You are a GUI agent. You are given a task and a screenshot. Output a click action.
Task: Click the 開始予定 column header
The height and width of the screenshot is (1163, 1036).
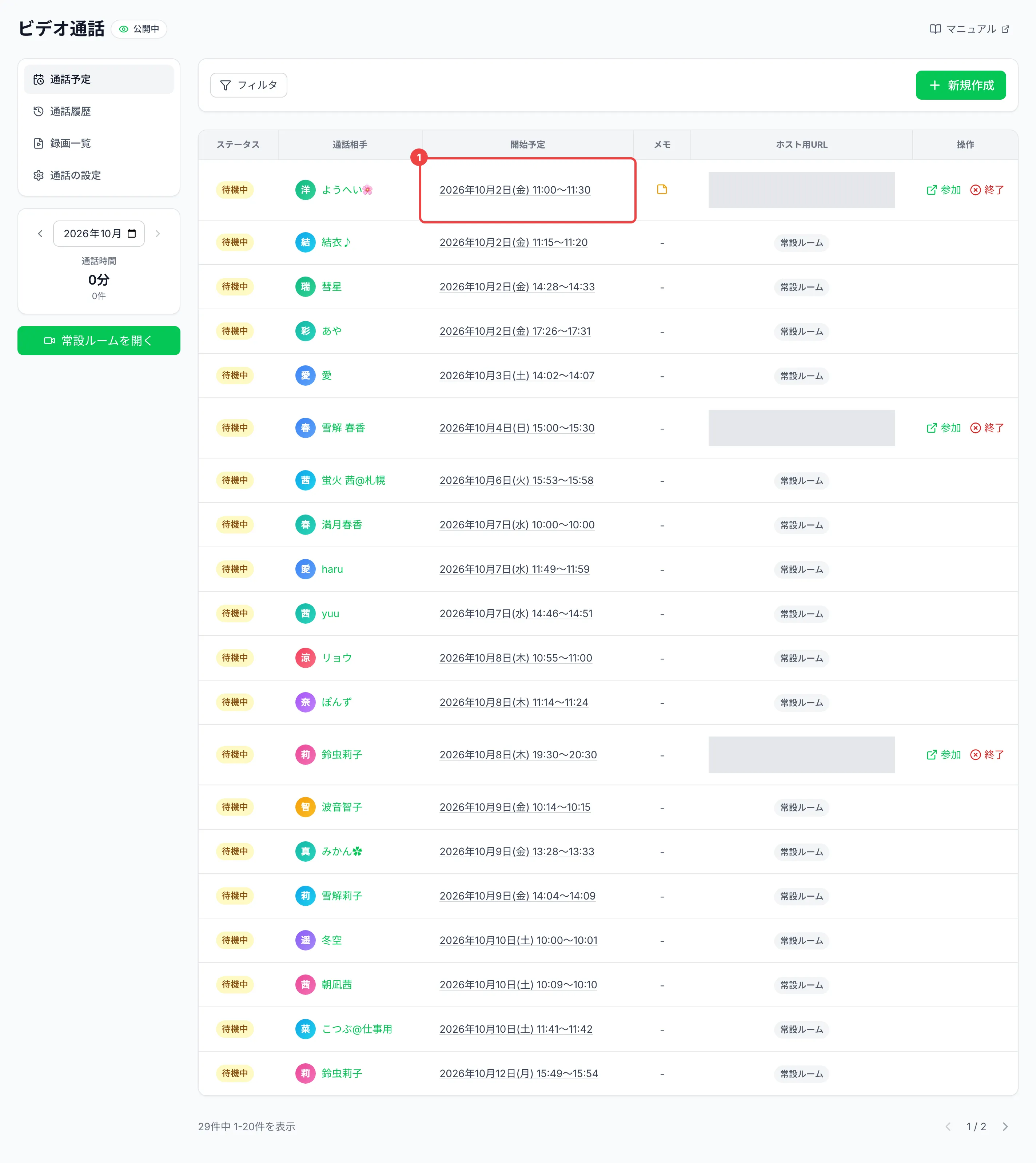[x=527, y=145]
